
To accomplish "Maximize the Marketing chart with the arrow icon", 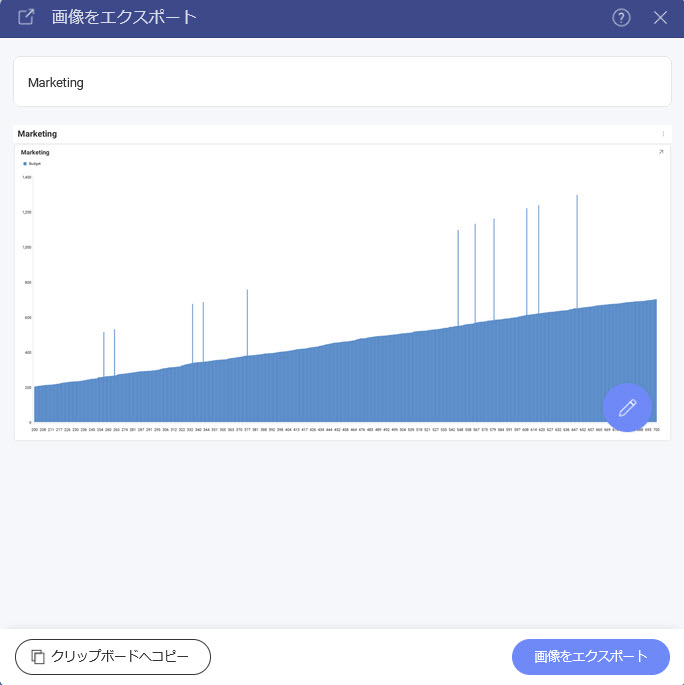I will point(661,152).
